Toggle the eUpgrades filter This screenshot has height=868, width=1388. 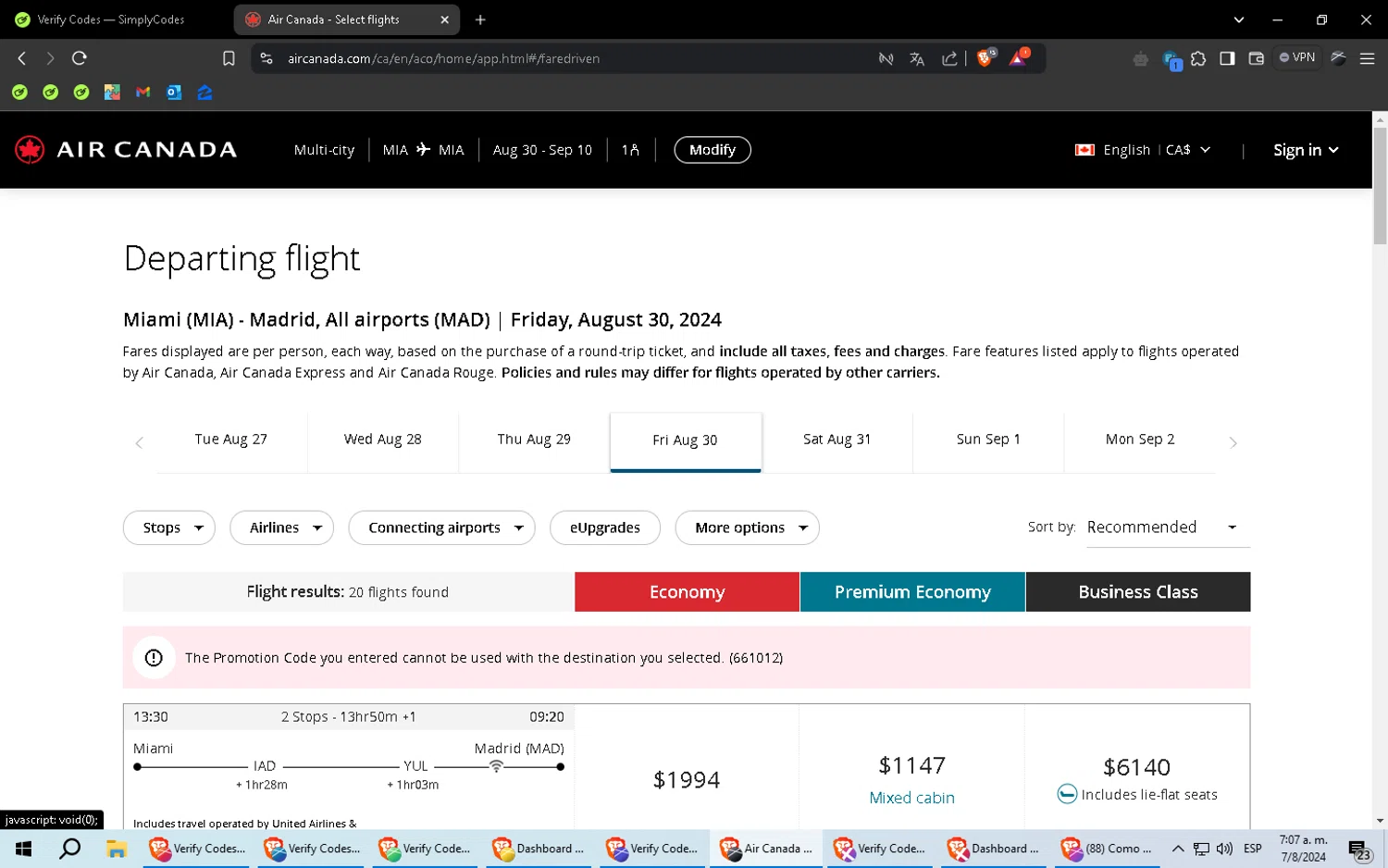pyautogui.click(x=605, y=527)
